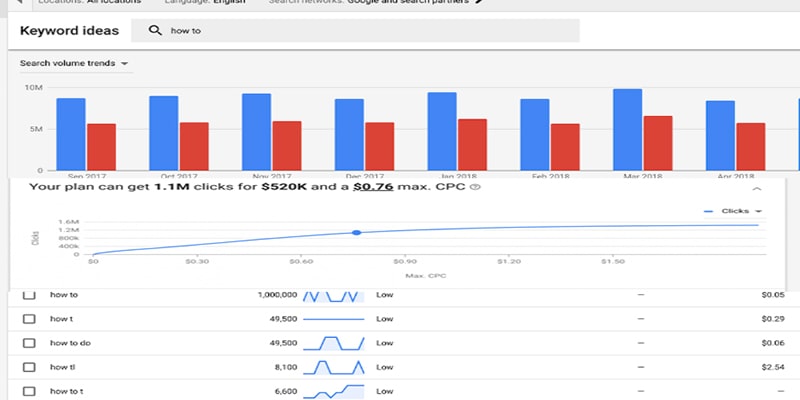
Task: Tick the checkbox for 'how to do'
Action: pyautogui.click(x=29, y=343)
